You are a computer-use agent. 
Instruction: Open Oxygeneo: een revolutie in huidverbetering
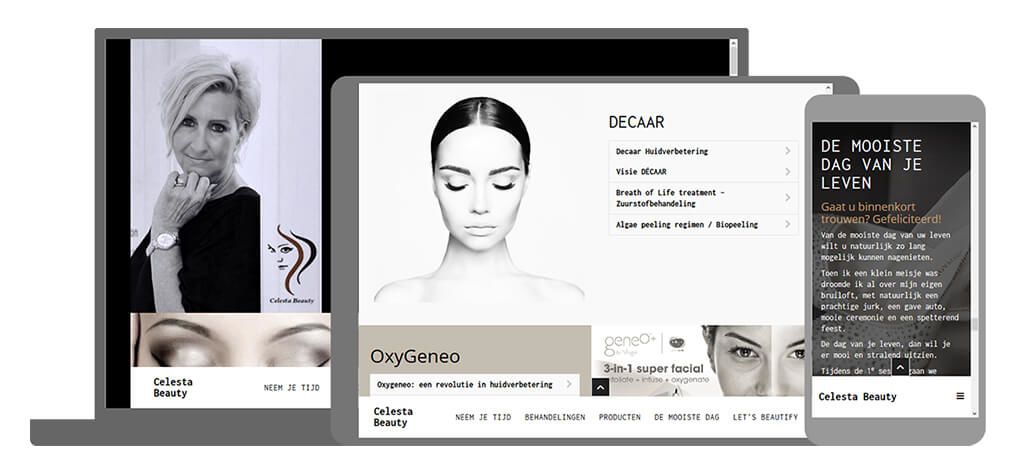(x=464, y=384)
